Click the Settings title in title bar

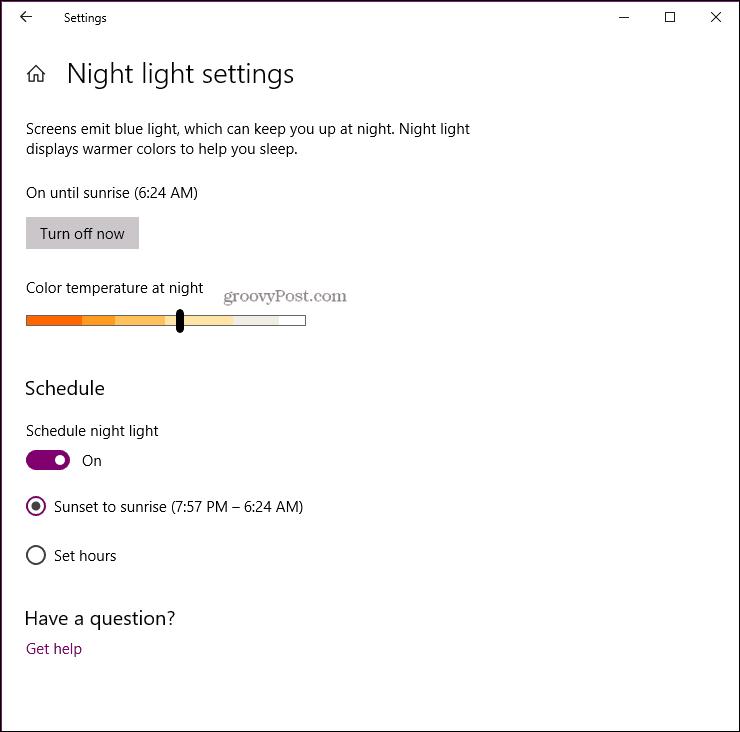pyautogui.click(x=85, y=18)
